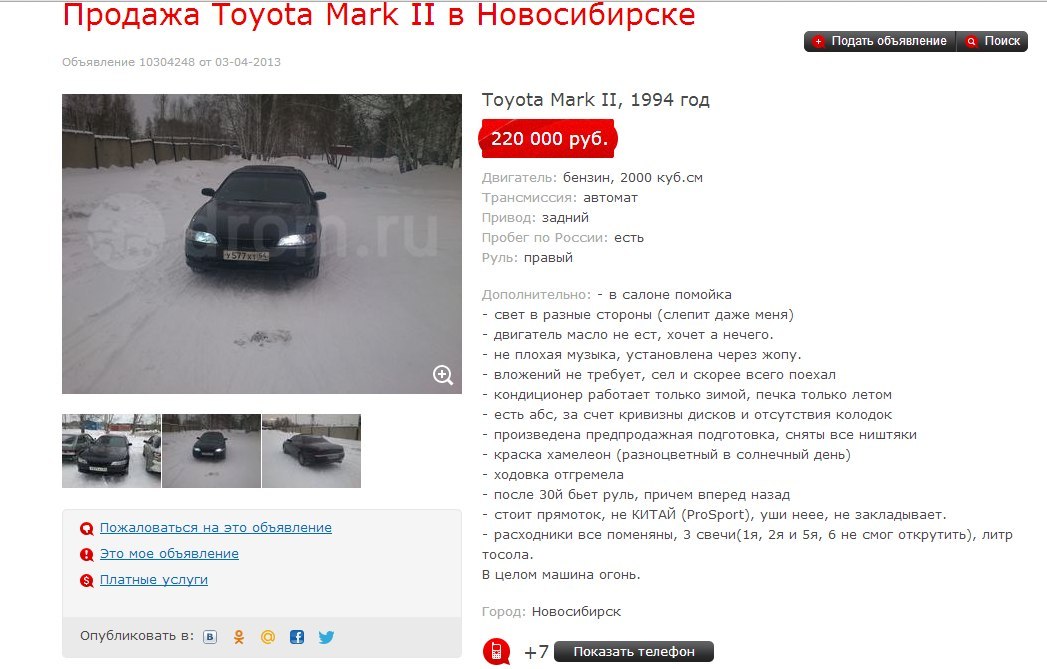Click Подать объявление button
1047x669 pixels.
point(880,41)
